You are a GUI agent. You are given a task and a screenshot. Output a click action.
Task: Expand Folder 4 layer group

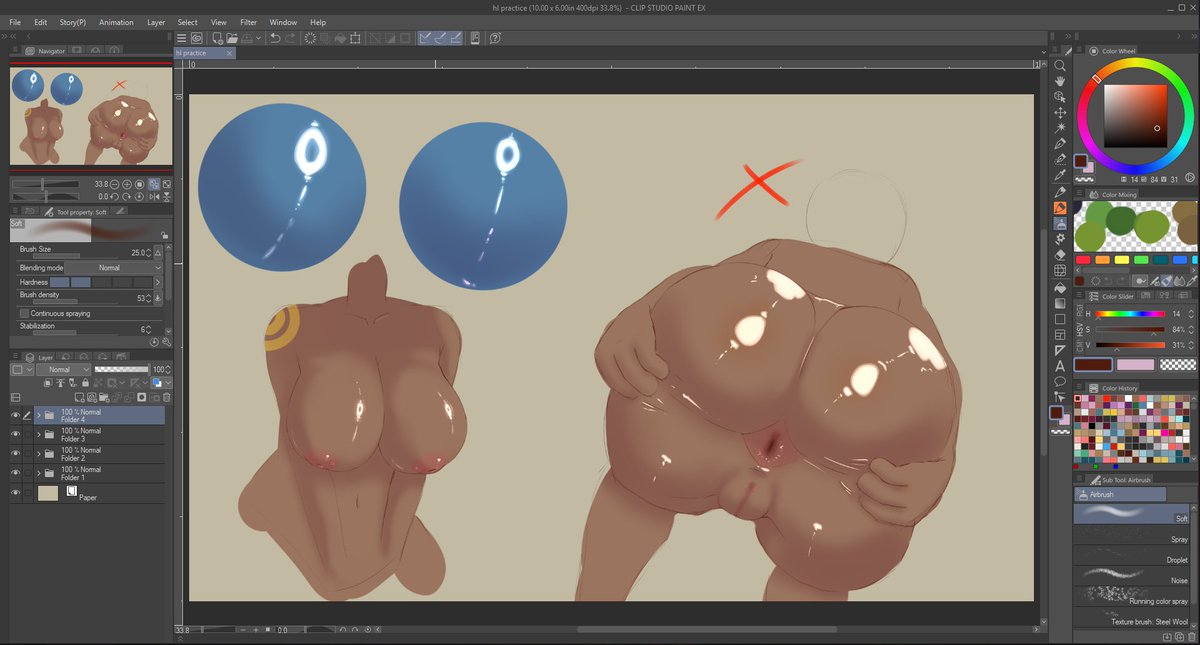[39, 415]
